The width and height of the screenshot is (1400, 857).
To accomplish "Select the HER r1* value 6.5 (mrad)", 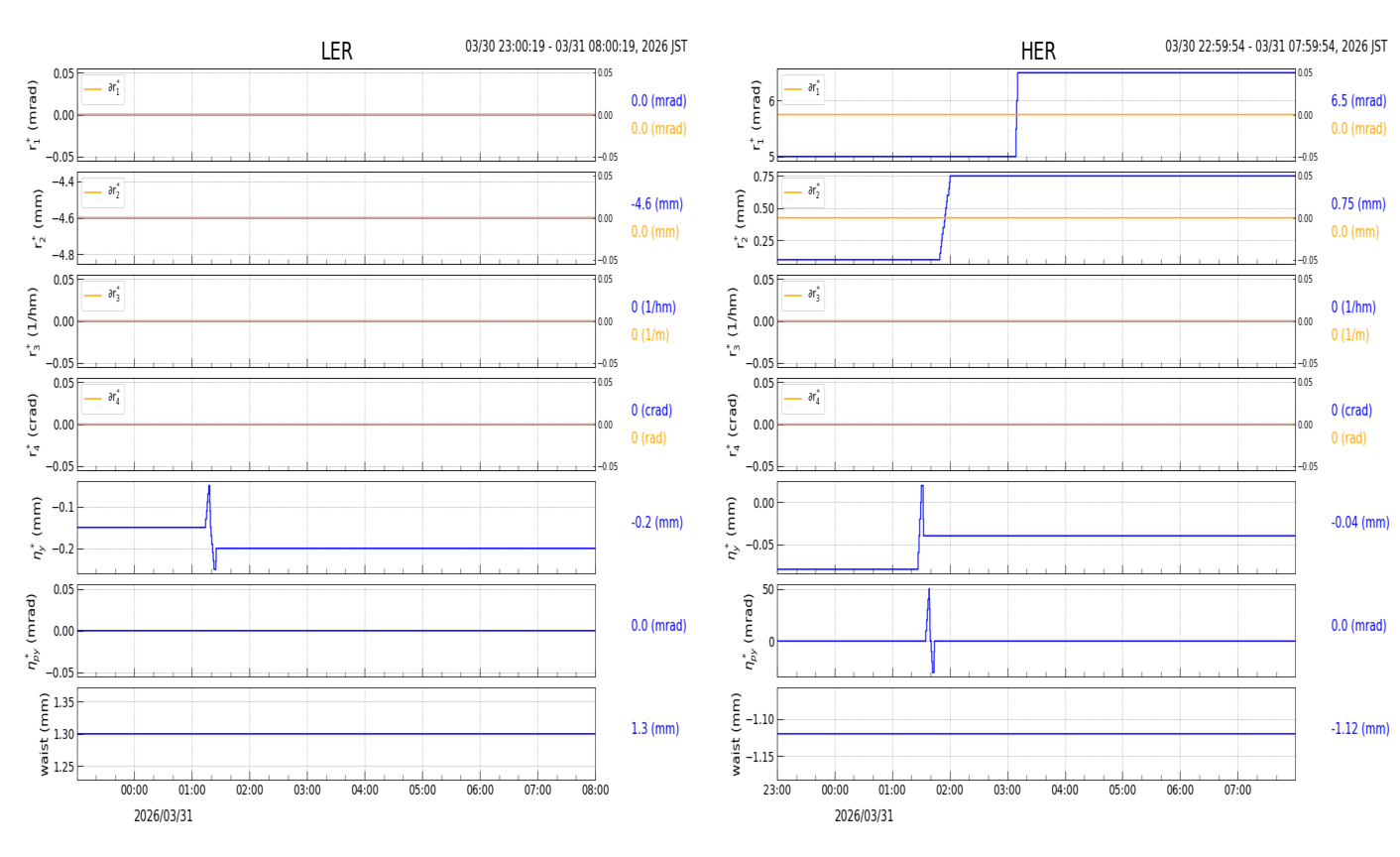I will coord(1358,101).
